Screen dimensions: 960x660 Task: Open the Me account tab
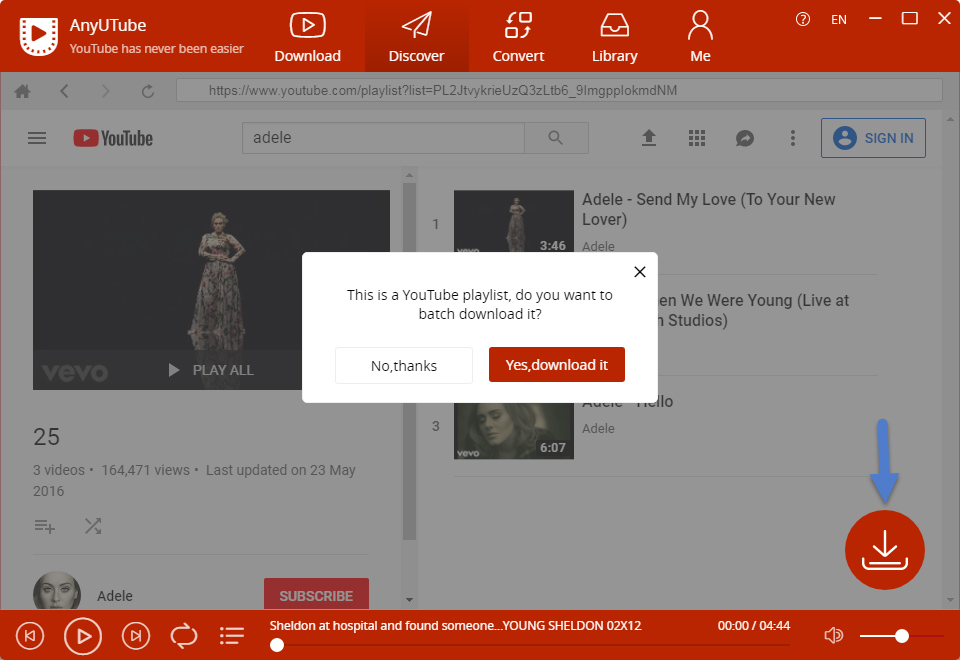click(x=700, y=37)
